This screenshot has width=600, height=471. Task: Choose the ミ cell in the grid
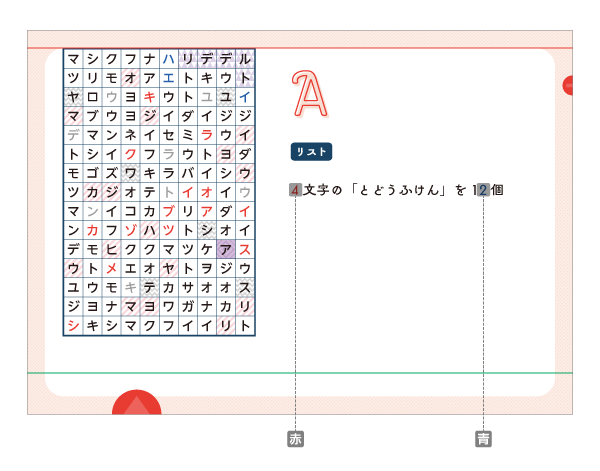click(188, 135)
